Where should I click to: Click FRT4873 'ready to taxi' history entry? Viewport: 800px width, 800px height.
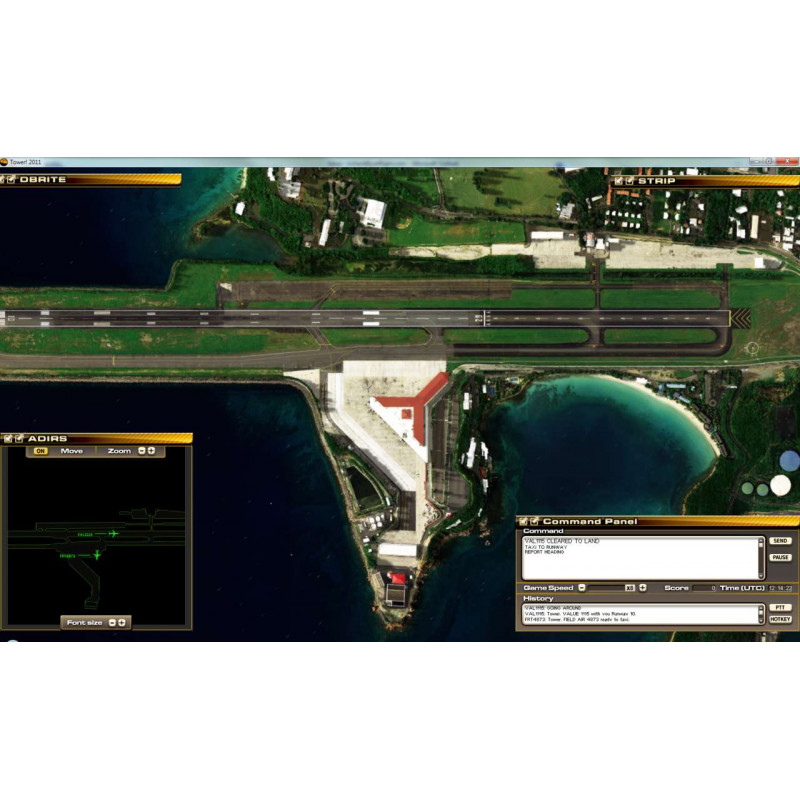[x=577, y=619]
